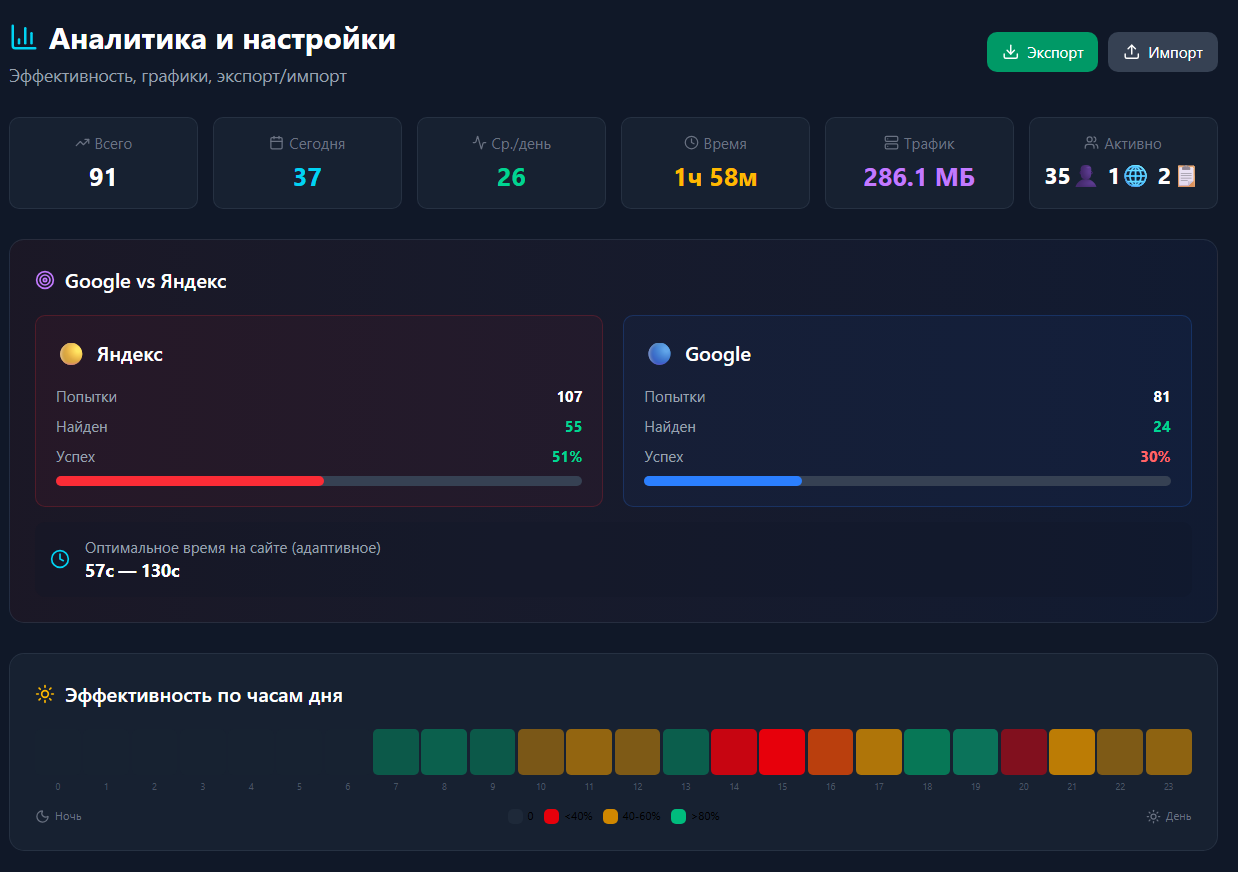This screenshot has width=1238, height=872.
Task: Select the hour 10 heatmap cell
Action: pos(541,752)
